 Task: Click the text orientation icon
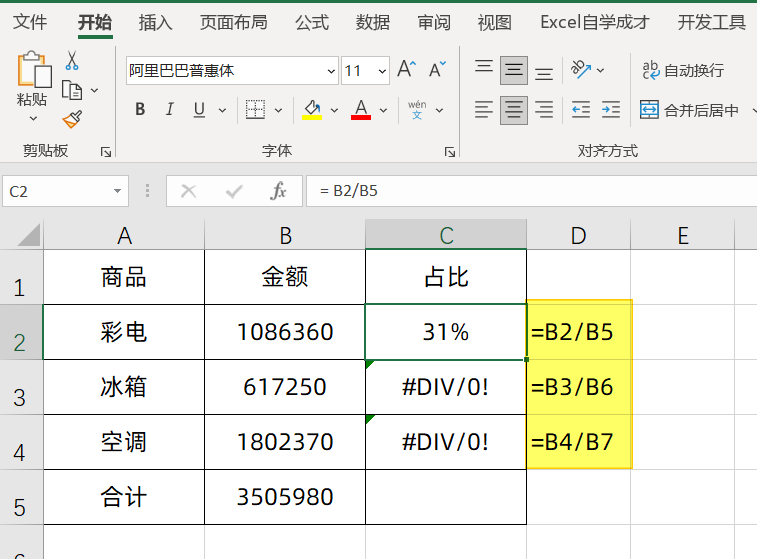(x=581, y=70)
